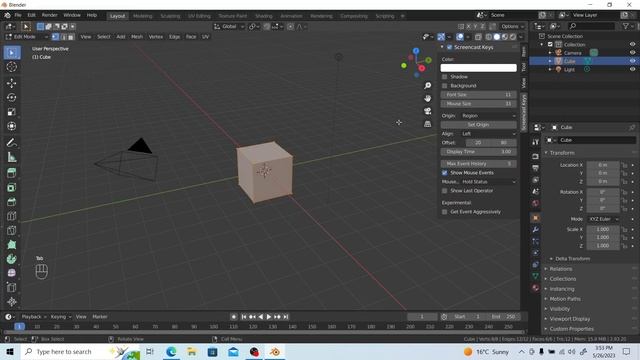The width and height of the screenshot is (640, 360).
Task: Expand the Delta Transform section
Action: pos(571,259)
